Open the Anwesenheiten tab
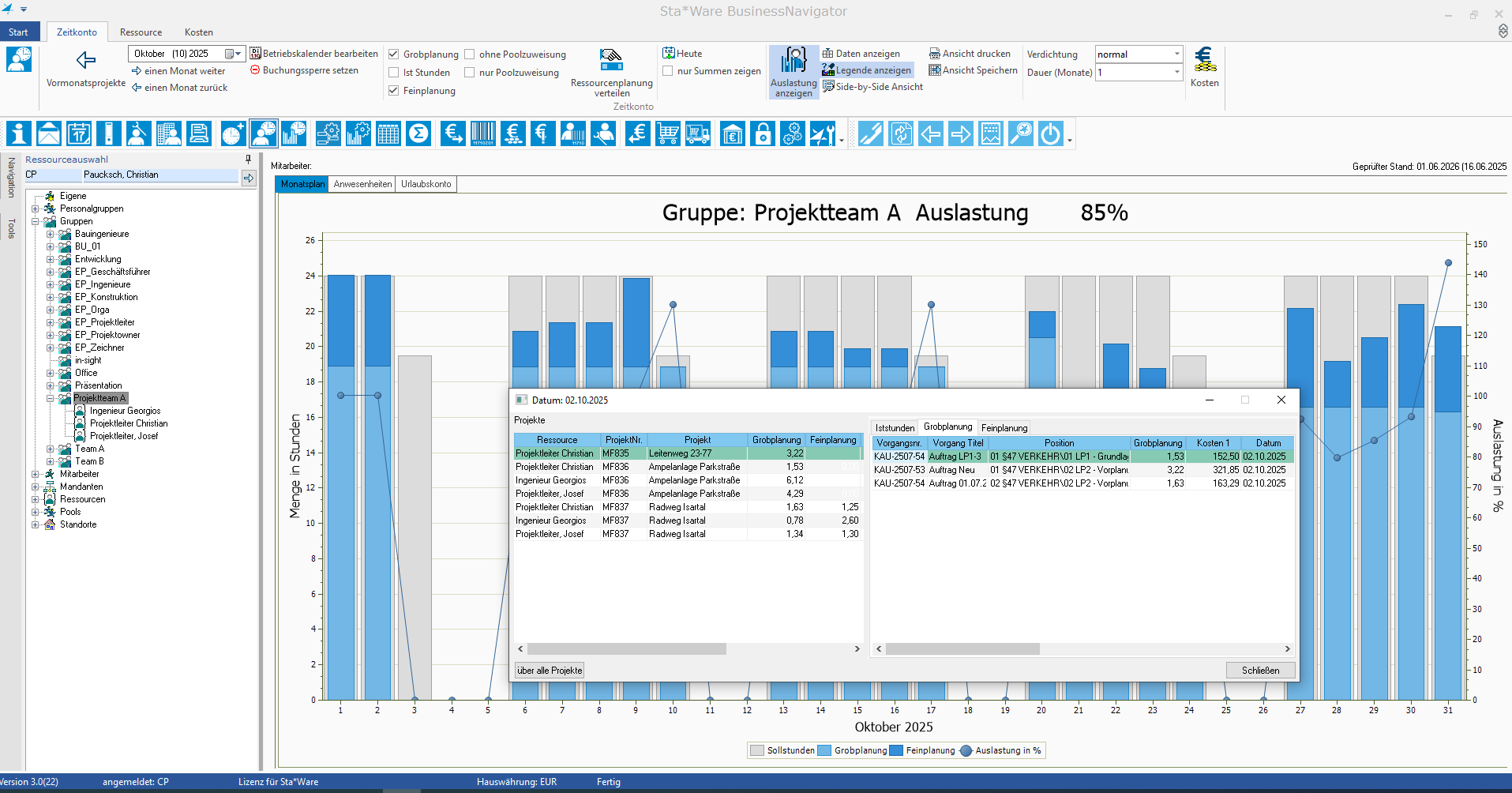This screenshot has width=1512, height=793. coord(362,184)
